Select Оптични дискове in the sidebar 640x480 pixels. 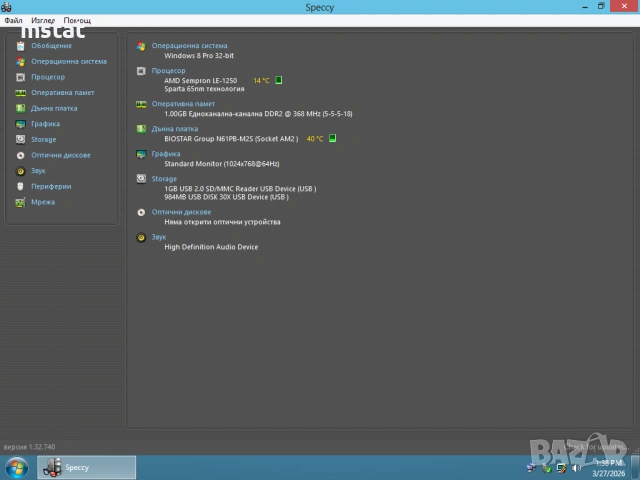[60, 155]
